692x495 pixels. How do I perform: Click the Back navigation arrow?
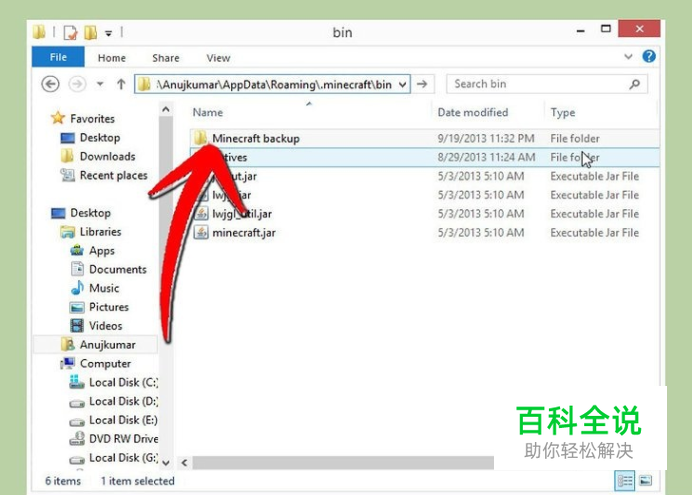point(50,84)
